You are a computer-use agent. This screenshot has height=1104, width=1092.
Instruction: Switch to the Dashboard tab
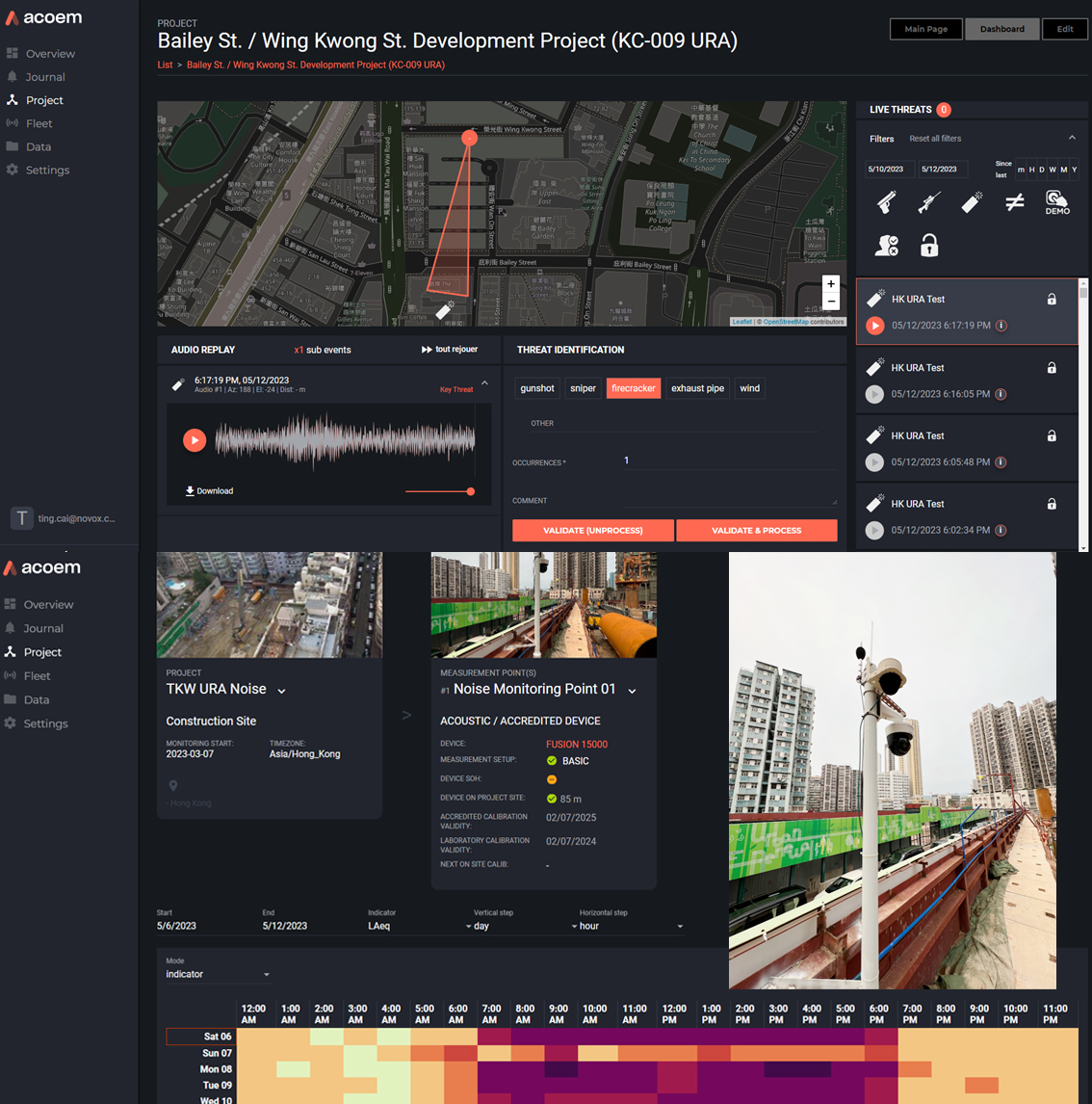pos(1001,29)
